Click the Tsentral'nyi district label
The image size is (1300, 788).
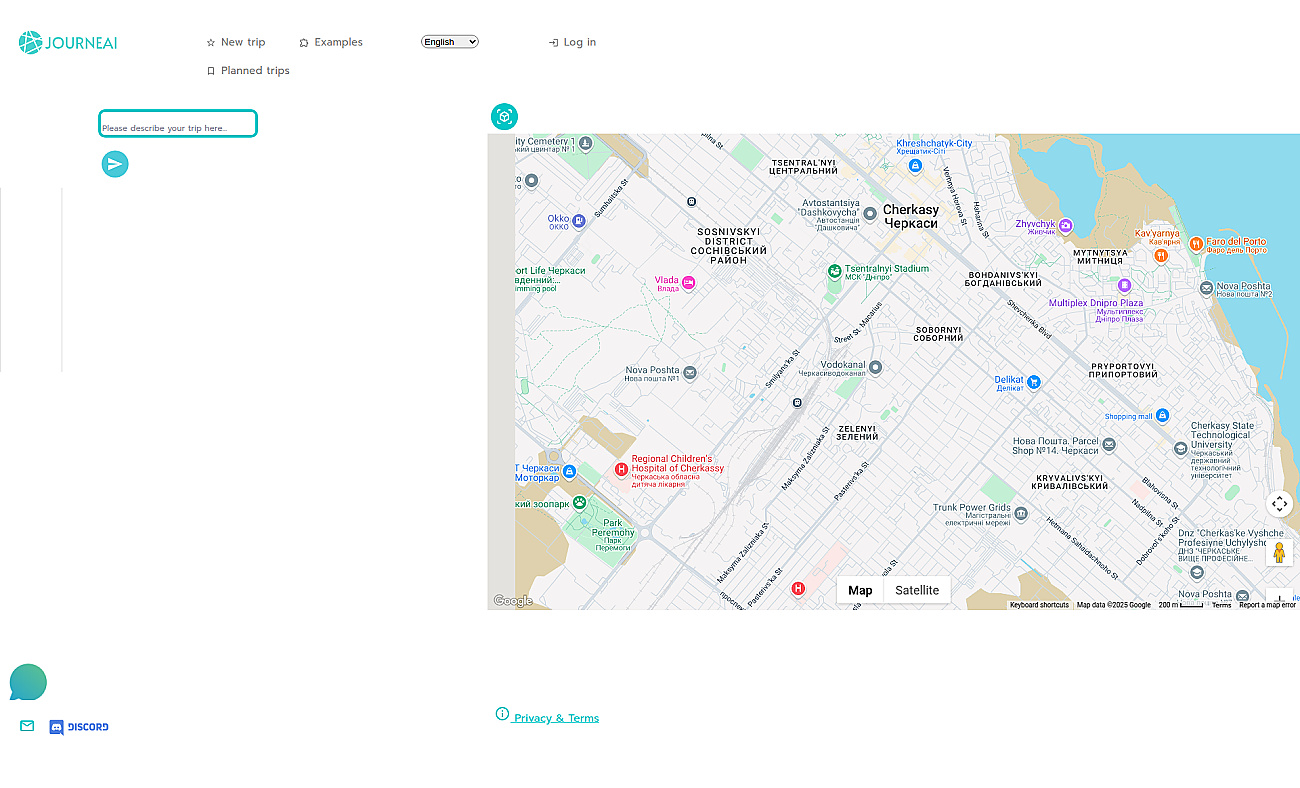(803, 167)
